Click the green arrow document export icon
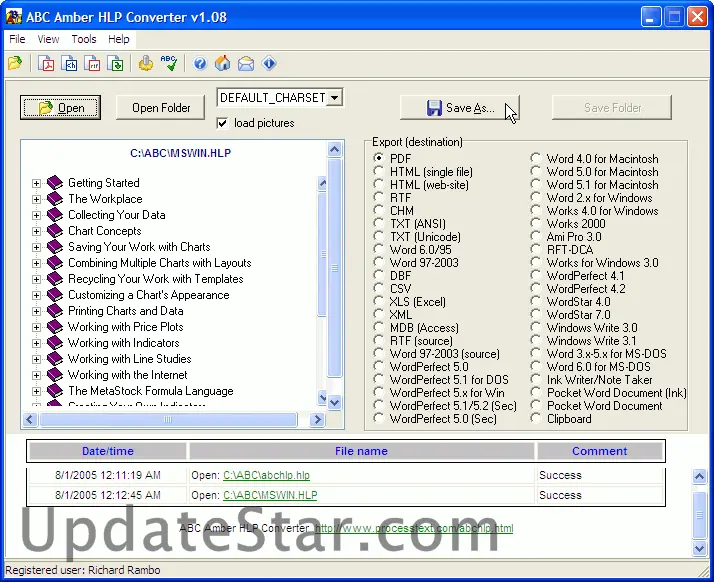714x582 pixels. pyautogui.click(x=115, y=63)
